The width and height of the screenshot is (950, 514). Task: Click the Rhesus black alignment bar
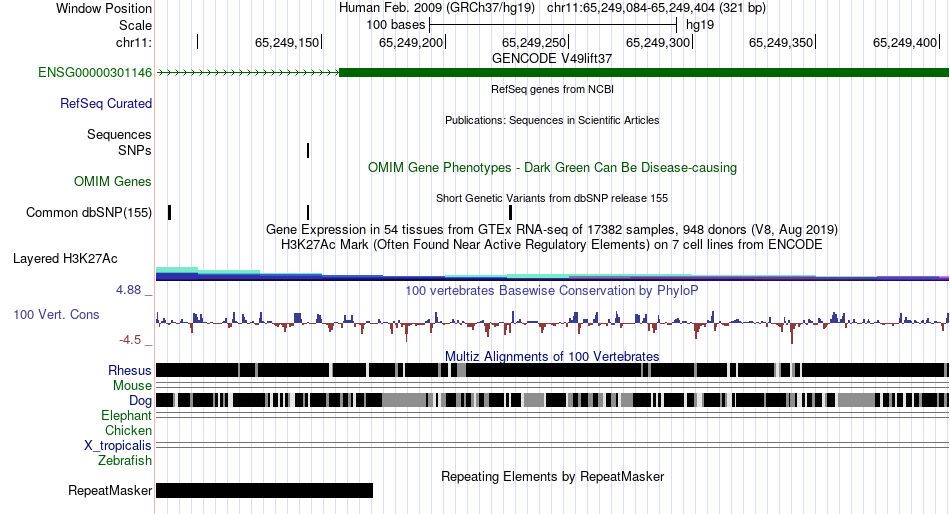pyautogui.click(x=552, y=370)
